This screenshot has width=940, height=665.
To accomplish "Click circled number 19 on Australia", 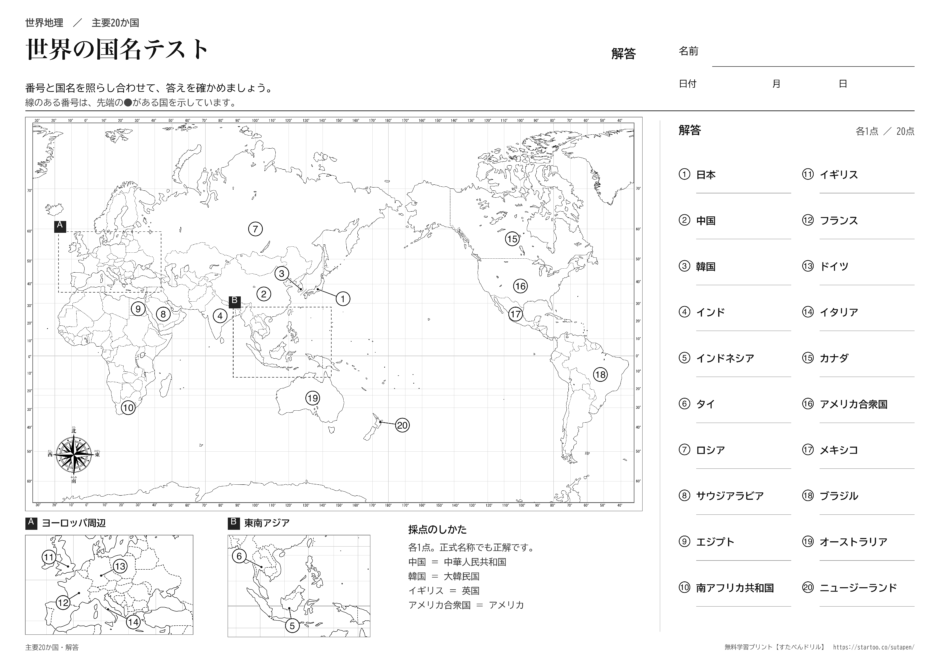I will pos(312,398).
